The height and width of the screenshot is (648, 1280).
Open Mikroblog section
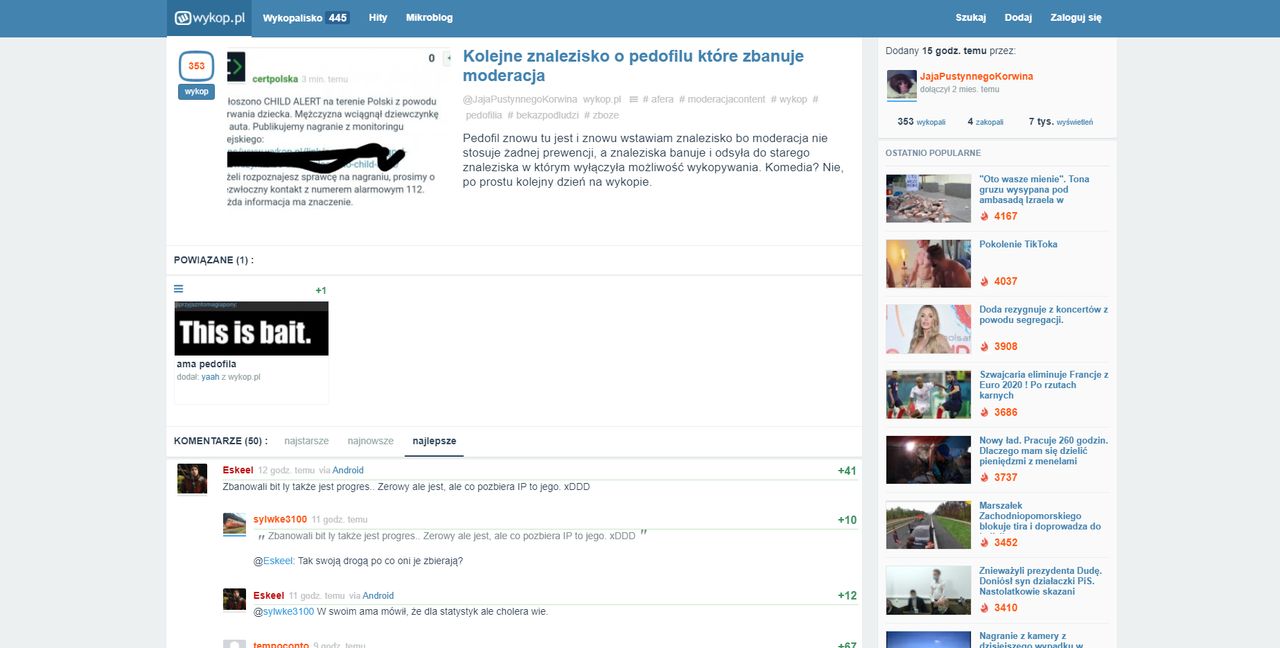(429, 18)
